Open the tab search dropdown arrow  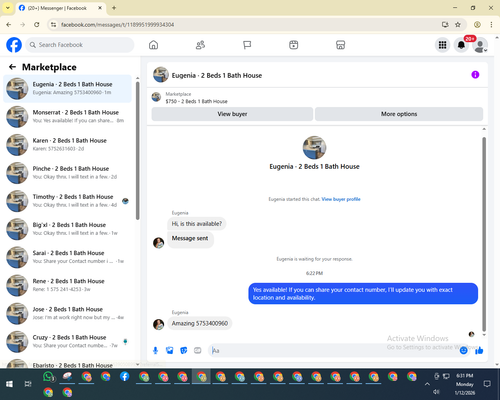(x=8, y=8)
